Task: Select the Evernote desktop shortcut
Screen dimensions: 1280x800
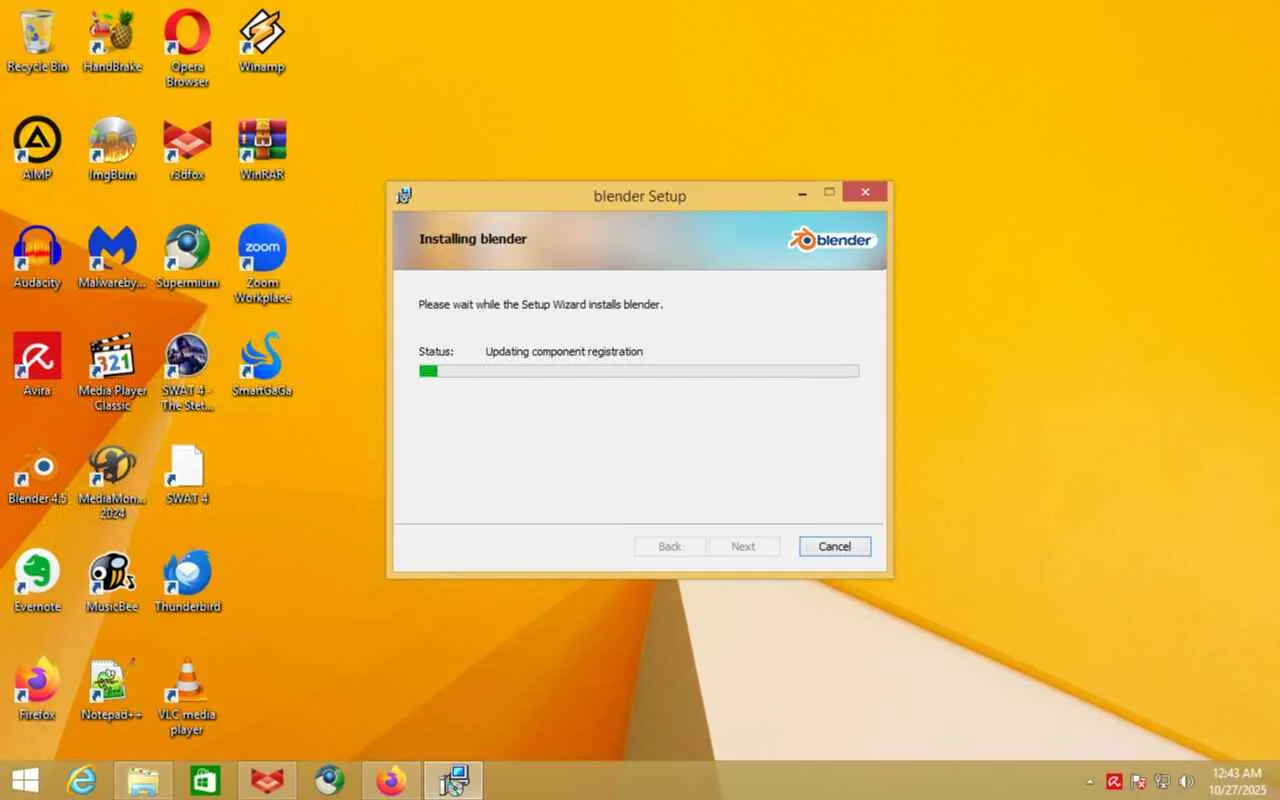Action: (x=37, y=581)
